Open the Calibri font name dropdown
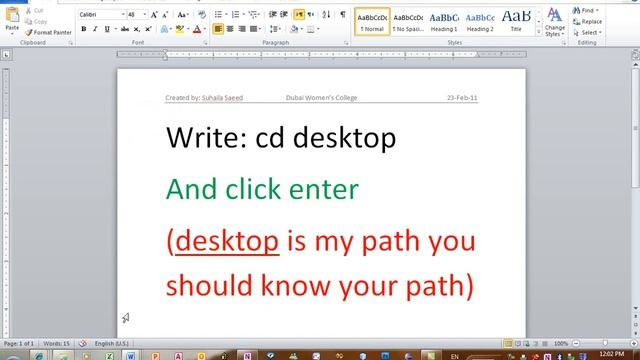 [x=123, y=15]
